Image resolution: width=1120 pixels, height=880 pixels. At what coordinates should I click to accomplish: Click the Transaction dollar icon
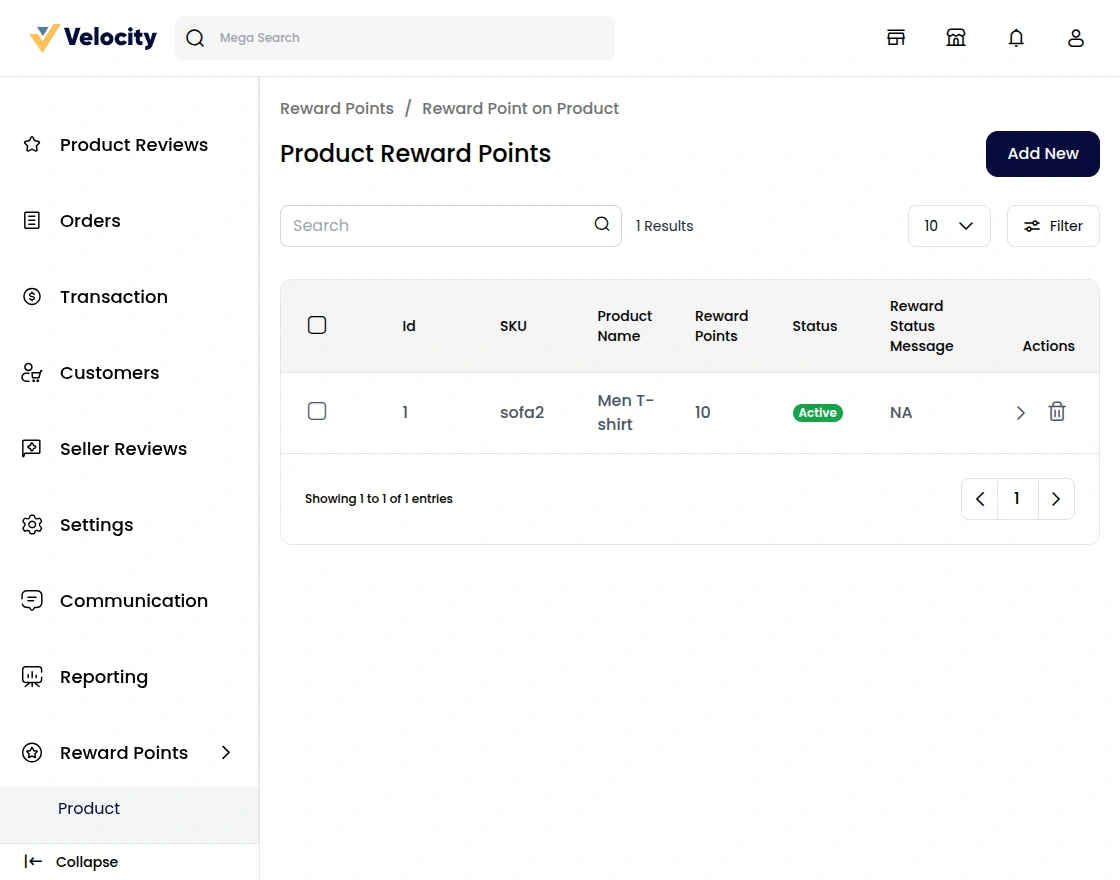(x=32, y=296)
